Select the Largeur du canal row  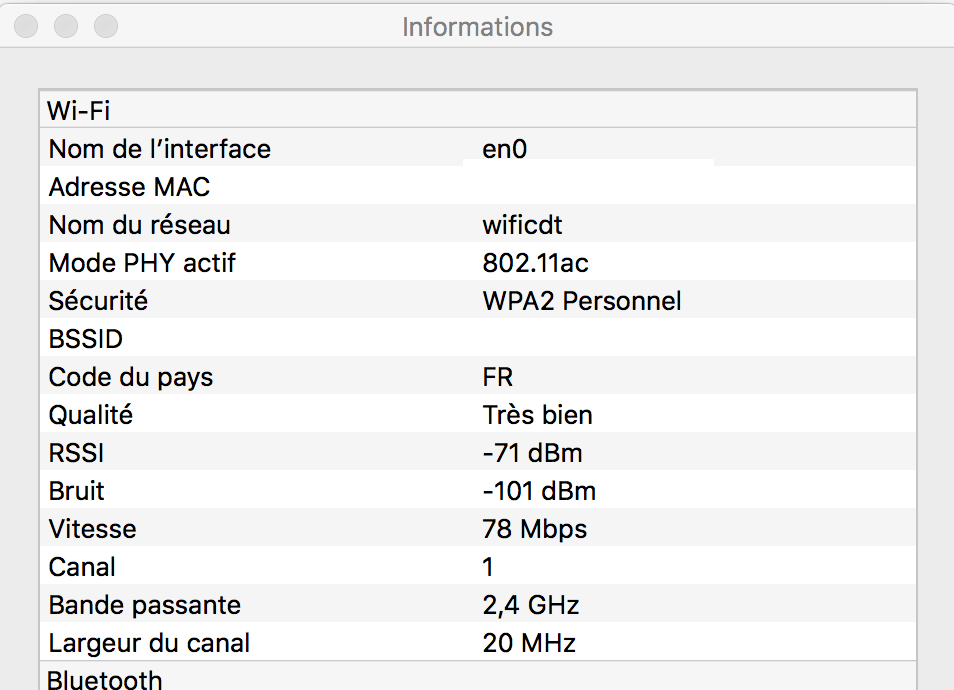point(478,643)
